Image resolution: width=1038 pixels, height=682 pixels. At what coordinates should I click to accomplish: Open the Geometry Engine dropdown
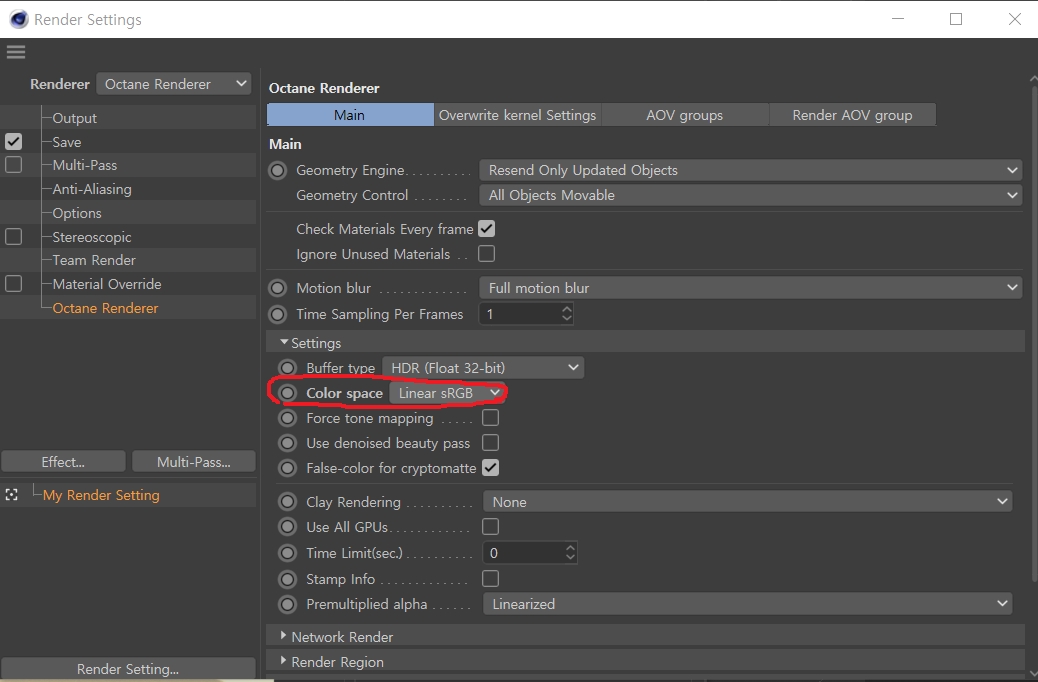(x=751, y=170)
